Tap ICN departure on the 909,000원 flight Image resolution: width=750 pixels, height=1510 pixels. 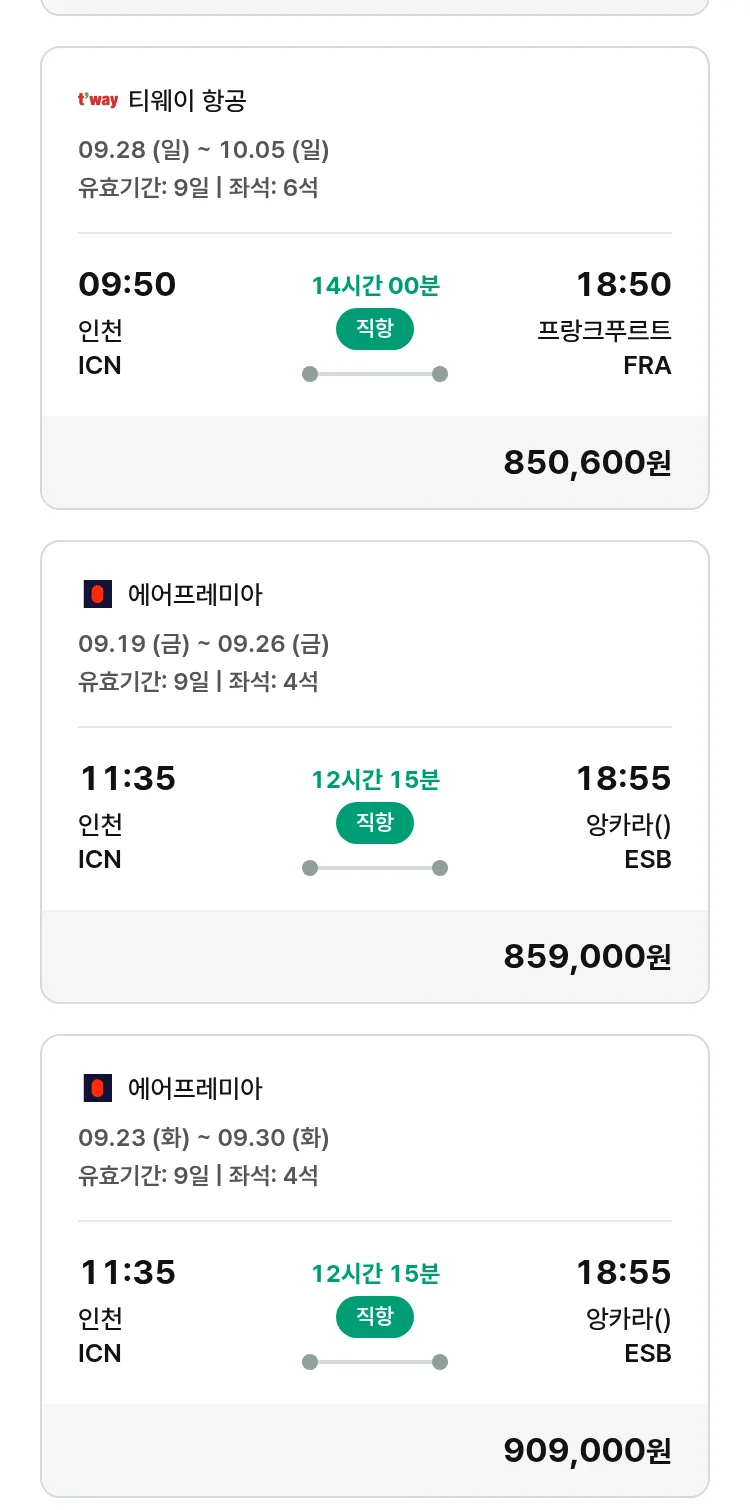[100, 1353]
